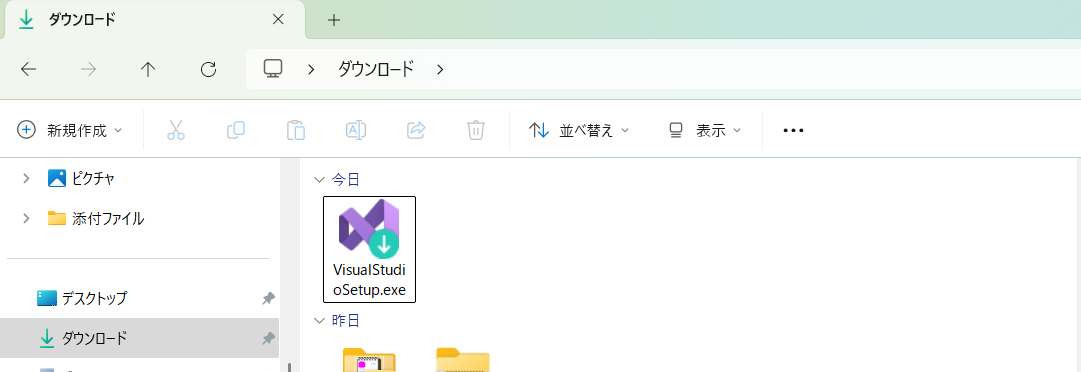Click the Forward navigation arrow
Image resolution: width=1081 pixels, height=372 pixels.
tap(88, 69)
